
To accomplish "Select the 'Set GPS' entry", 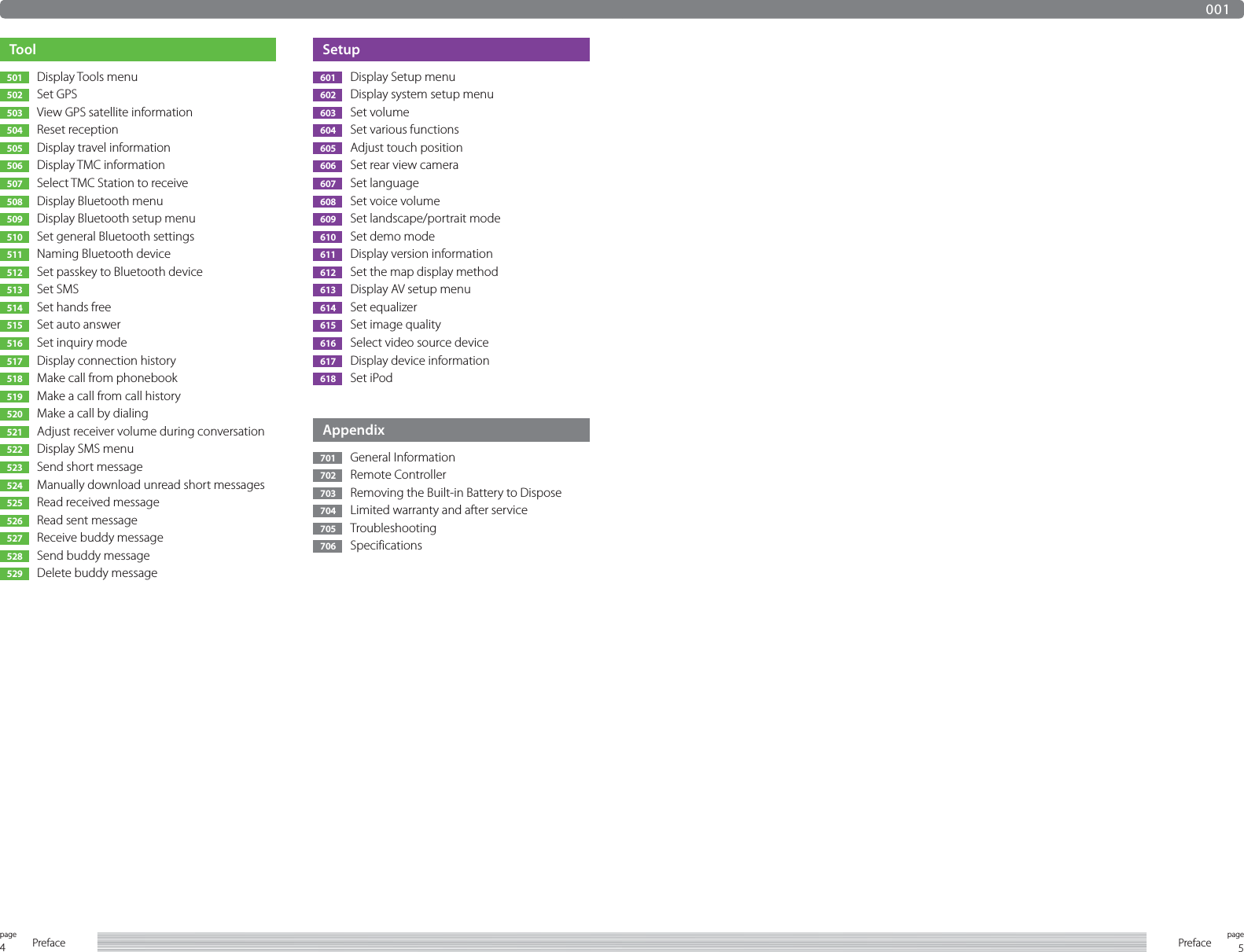I will click(x=57, y=94).
